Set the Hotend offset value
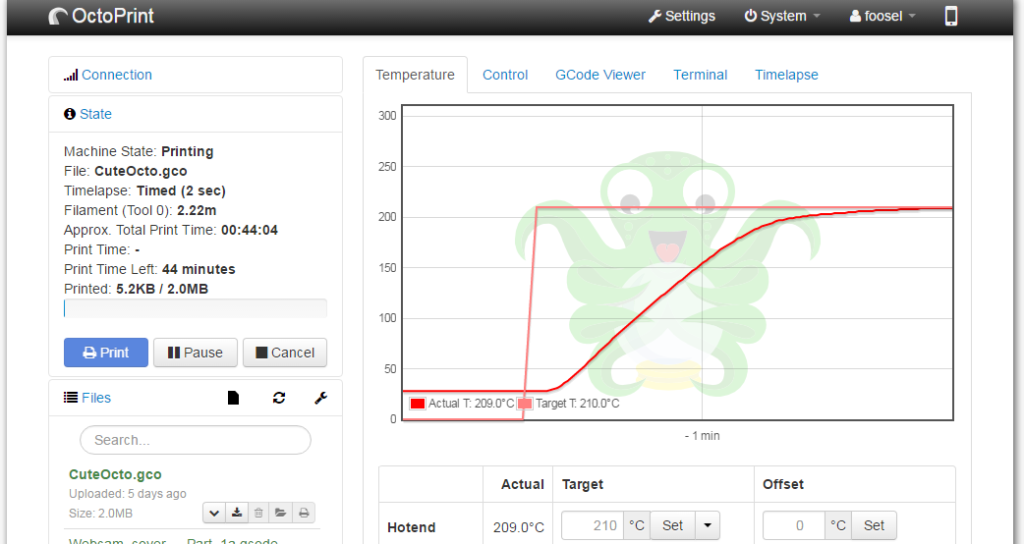The height and width of the screenshot is (544, 1024). point(874,526)
